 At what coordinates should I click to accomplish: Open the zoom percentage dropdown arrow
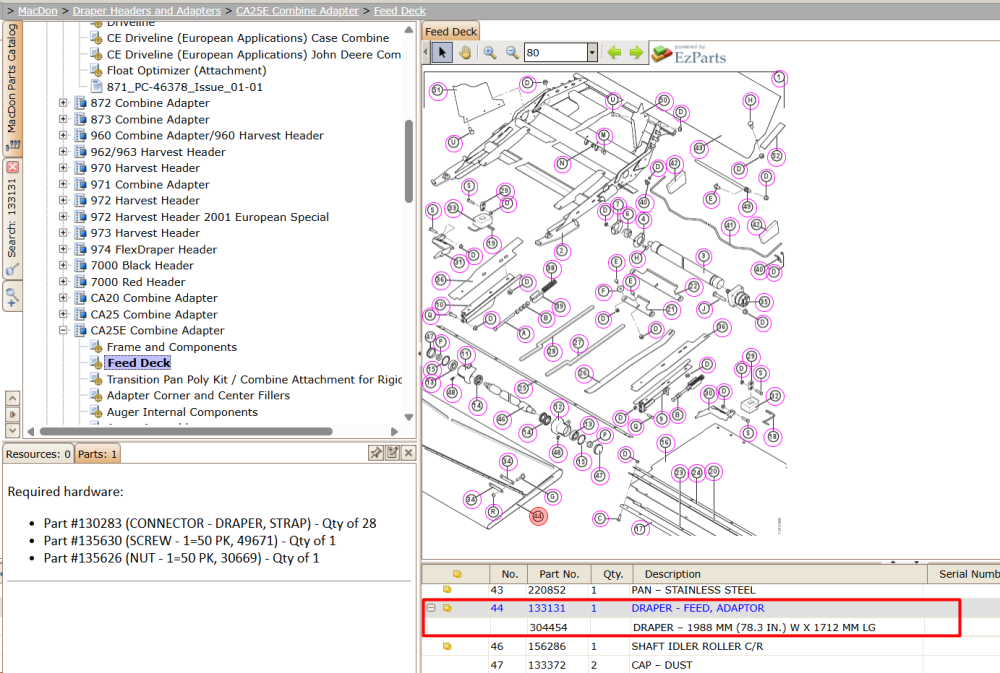[x=592, y=52]
